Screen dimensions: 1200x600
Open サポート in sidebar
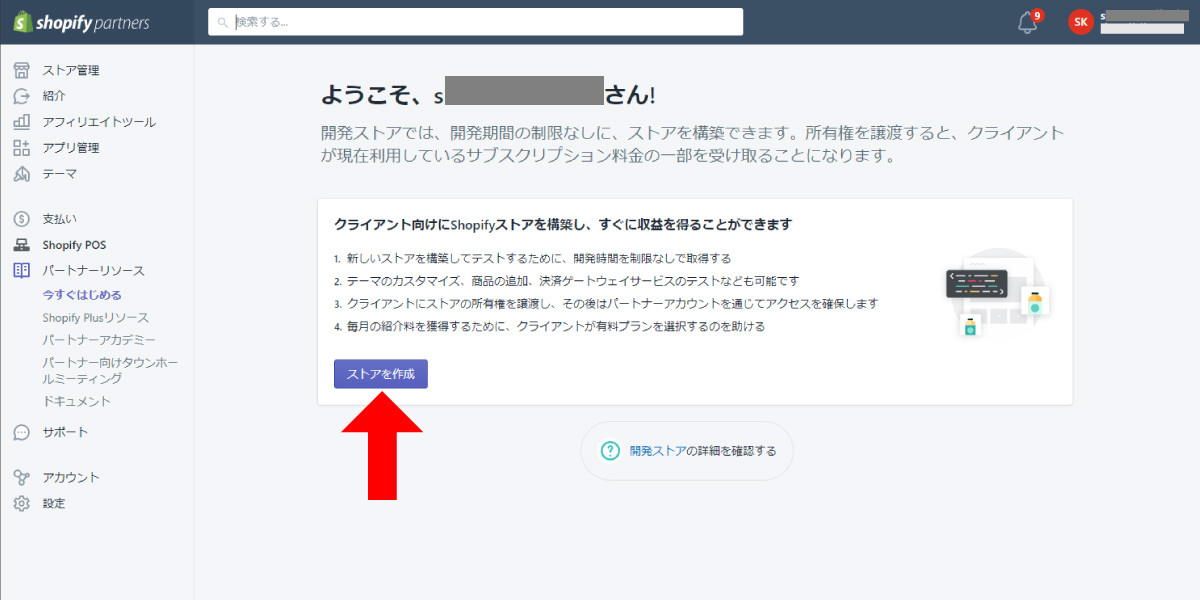65,433
